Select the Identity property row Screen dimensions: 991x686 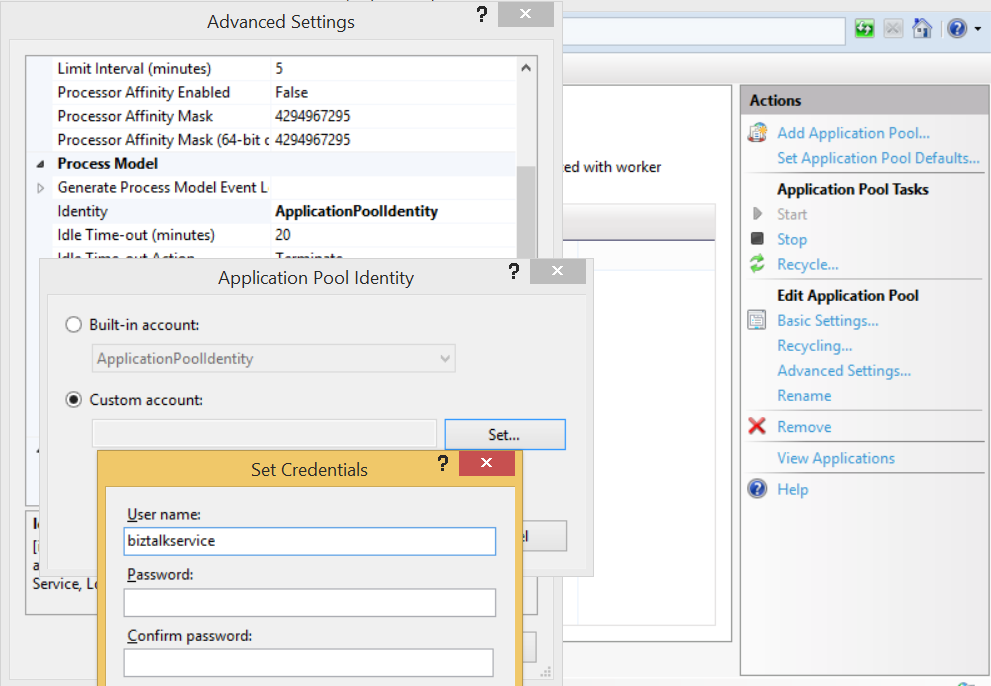pos(284,211)
